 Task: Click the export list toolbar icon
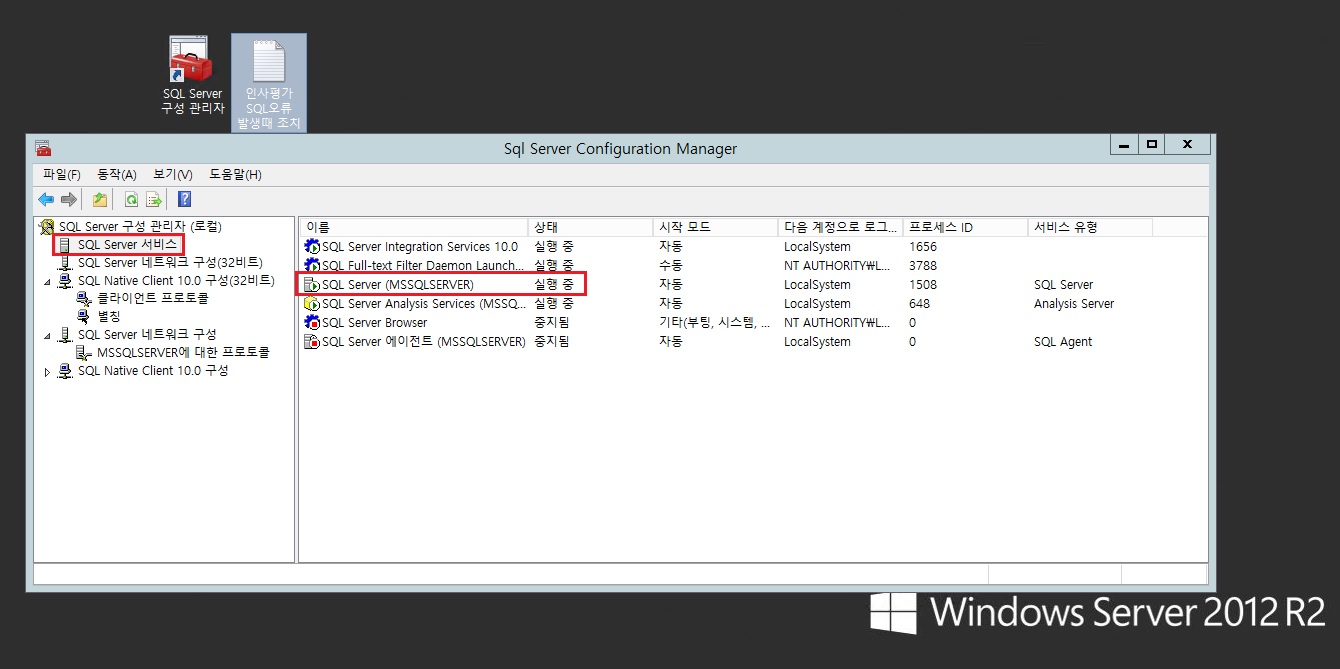(x=153, y=199)
